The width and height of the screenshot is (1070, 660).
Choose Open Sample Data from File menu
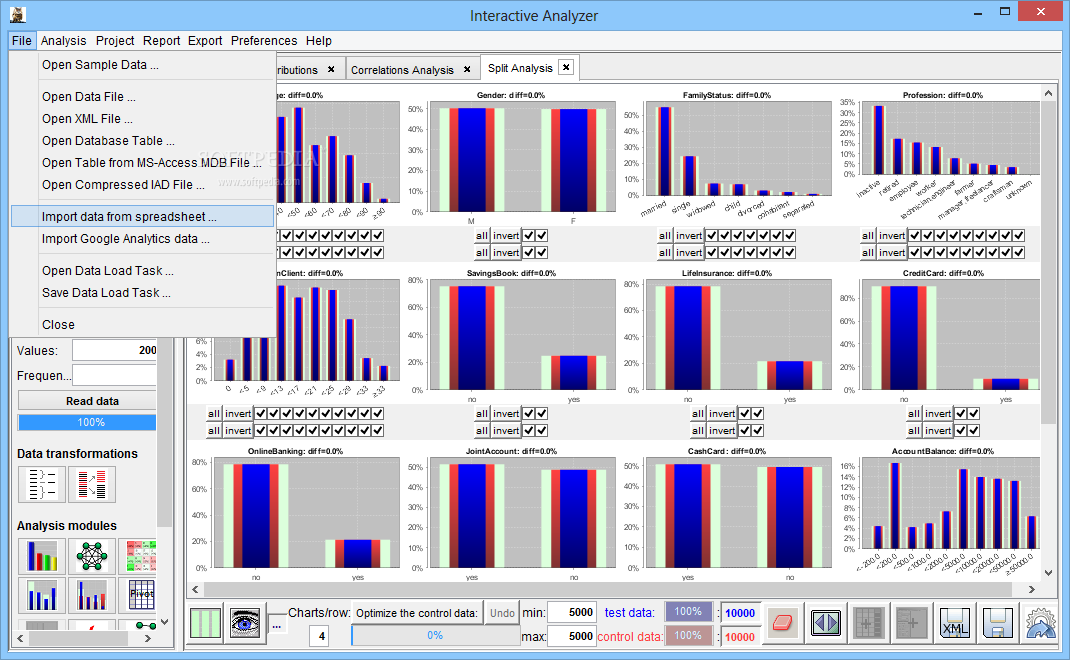[143, 65]
